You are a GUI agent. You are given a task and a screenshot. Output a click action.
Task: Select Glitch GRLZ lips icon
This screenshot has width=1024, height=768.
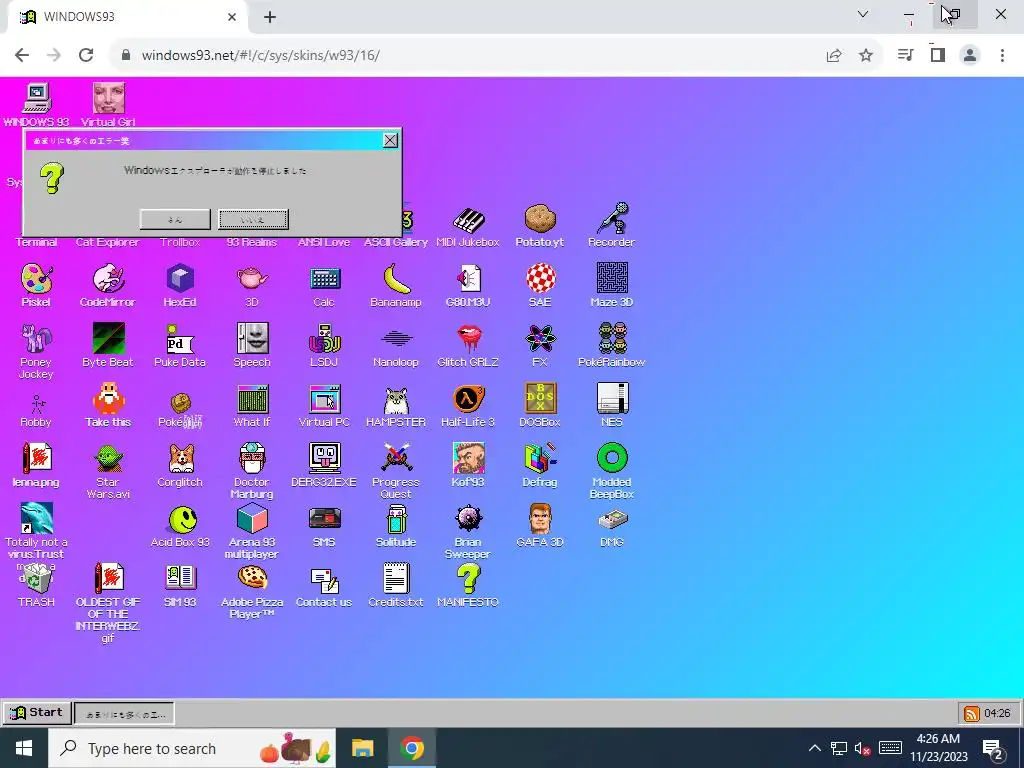[x=468, y=339]
